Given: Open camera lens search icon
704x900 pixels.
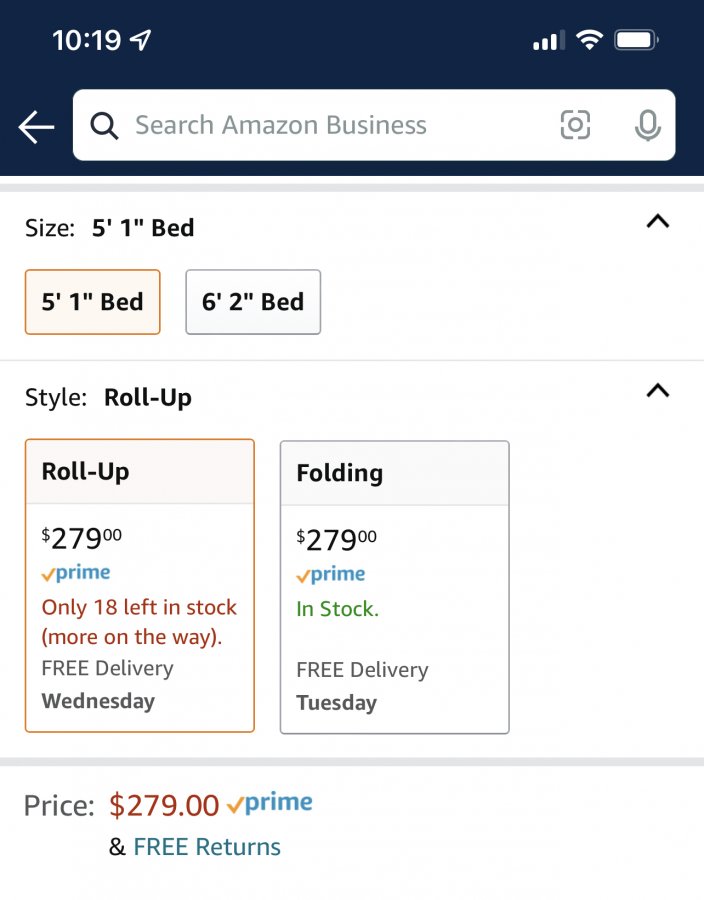Looking at the screenshot, I should (x=575, y=125).
